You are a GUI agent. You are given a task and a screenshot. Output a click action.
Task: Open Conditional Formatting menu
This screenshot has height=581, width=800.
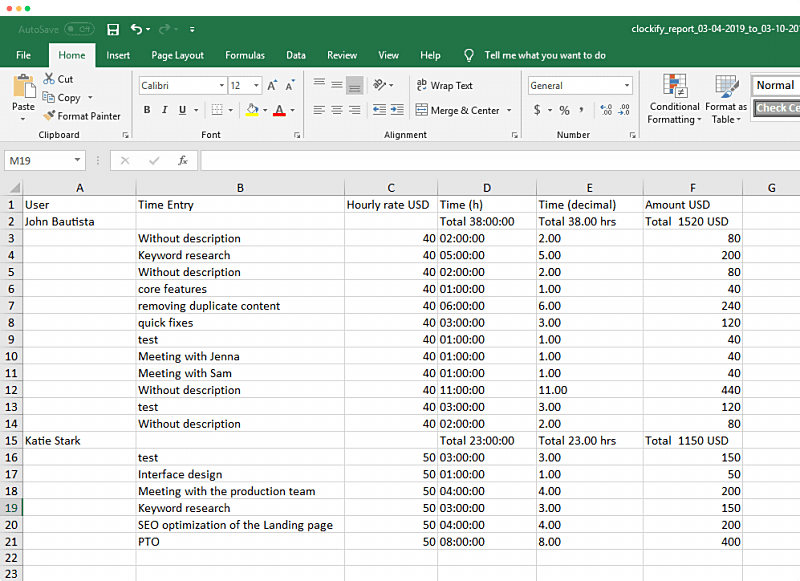coord(674,99)
